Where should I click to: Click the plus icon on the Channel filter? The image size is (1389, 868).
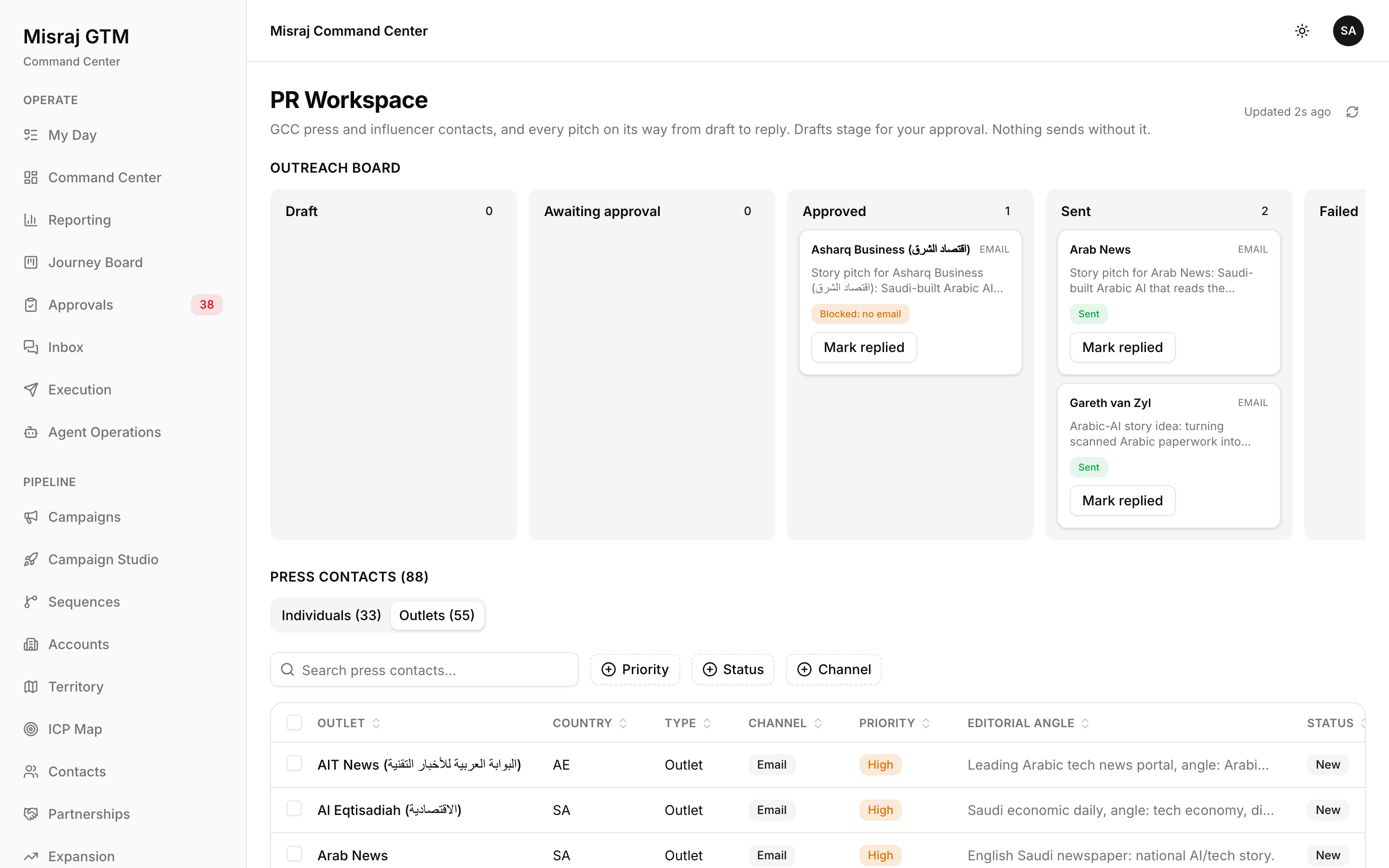pos(804,669)
